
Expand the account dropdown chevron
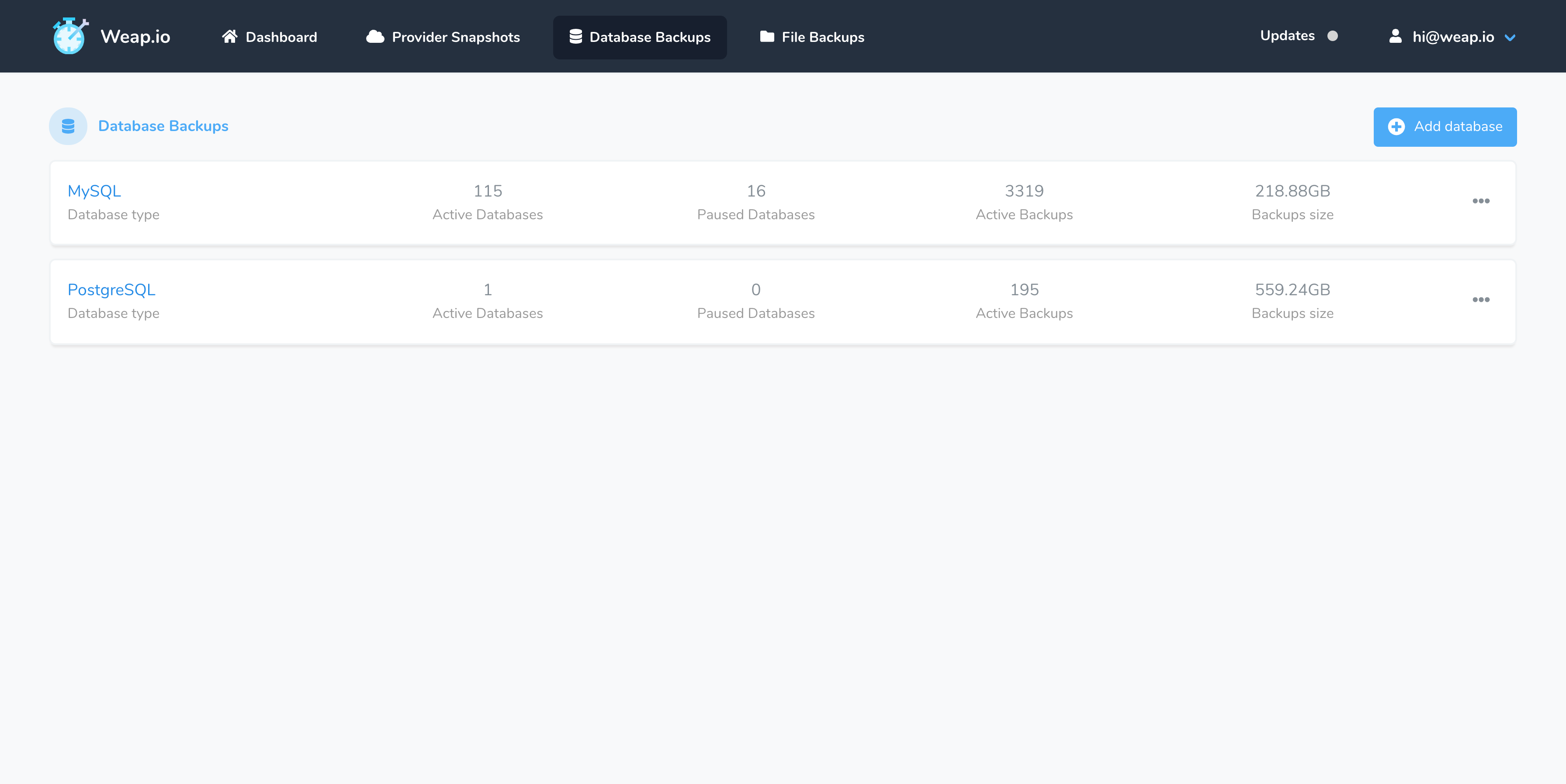click(1510, 38)
